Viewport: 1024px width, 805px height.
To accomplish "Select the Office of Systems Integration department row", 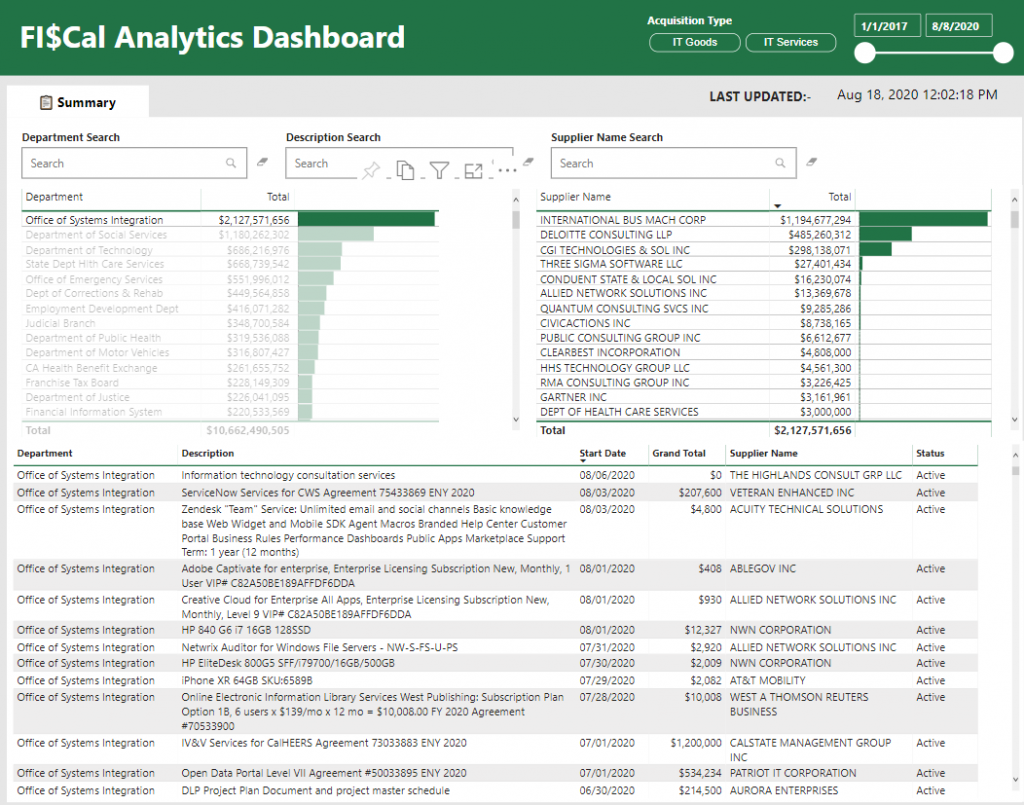I will coord(94,220).
